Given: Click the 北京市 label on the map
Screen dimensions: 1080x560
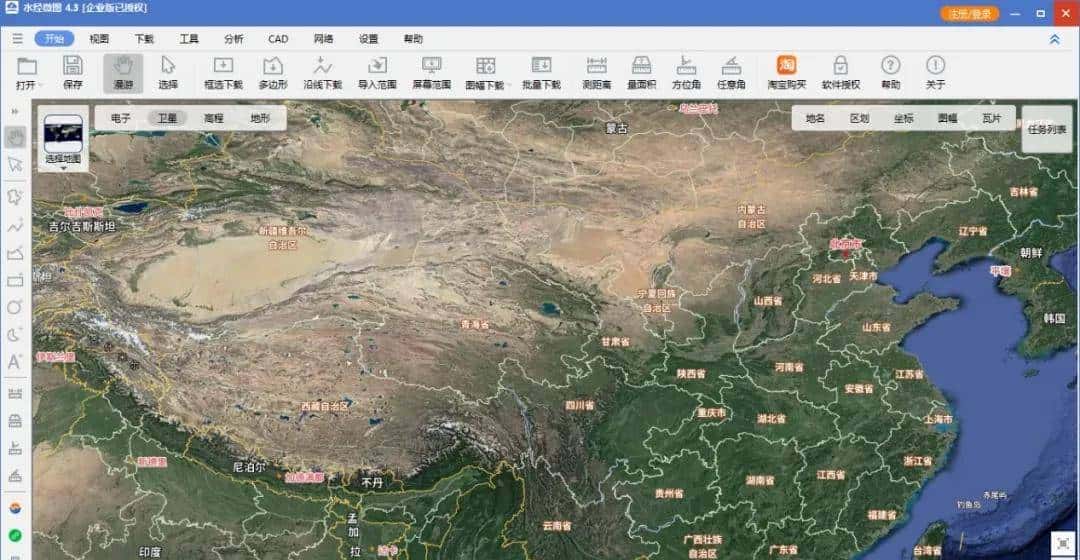Looking at the screenshot, I should pos(845,244).
